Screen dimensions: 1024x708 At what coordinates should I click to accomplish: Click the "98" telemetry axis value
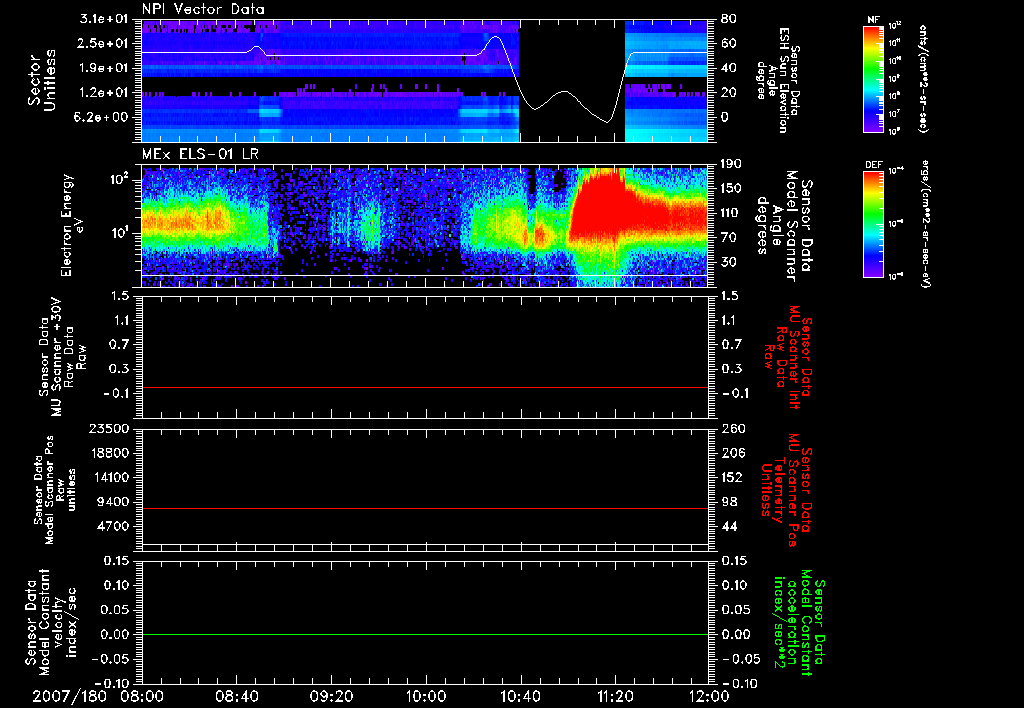pos(728,502)
